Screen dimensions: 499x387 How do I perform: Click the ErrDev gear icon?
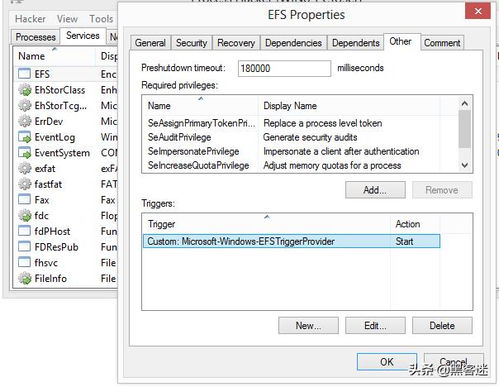click(25, 121)
